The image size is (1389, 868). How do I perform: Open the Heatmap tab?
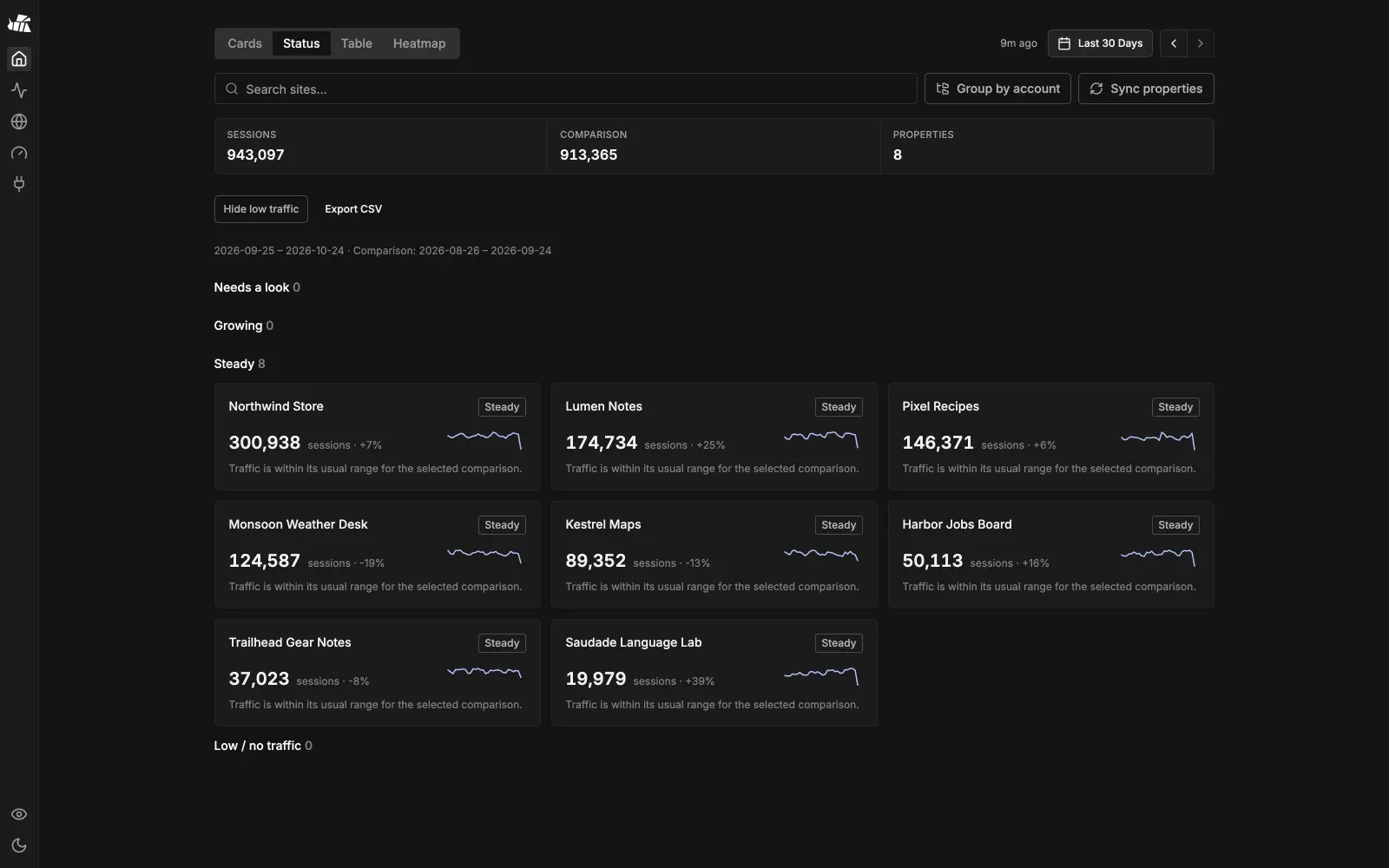(419, 43)
